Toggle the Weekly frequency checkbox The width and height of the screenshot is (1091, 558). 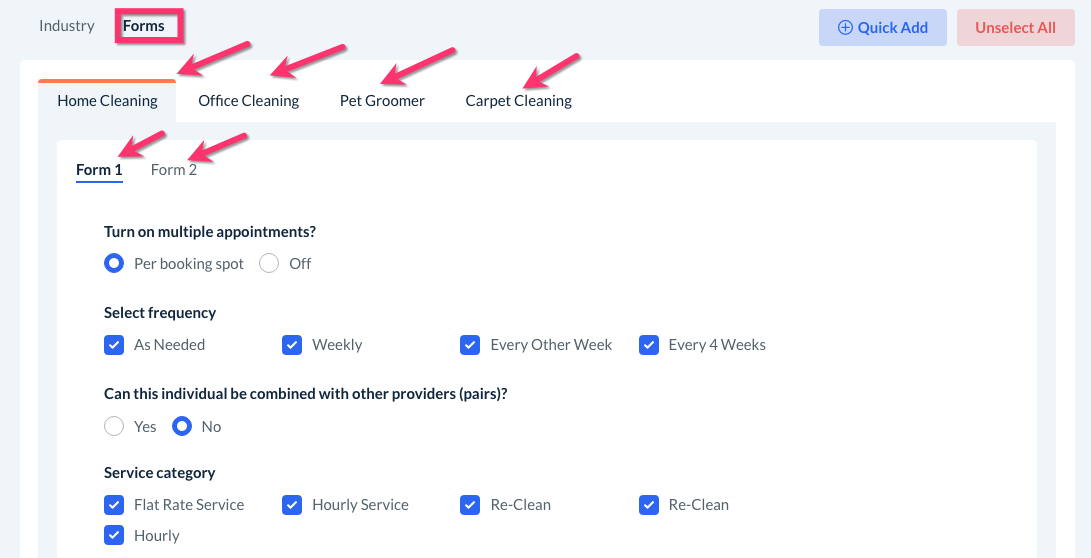[x=292, y=345]
